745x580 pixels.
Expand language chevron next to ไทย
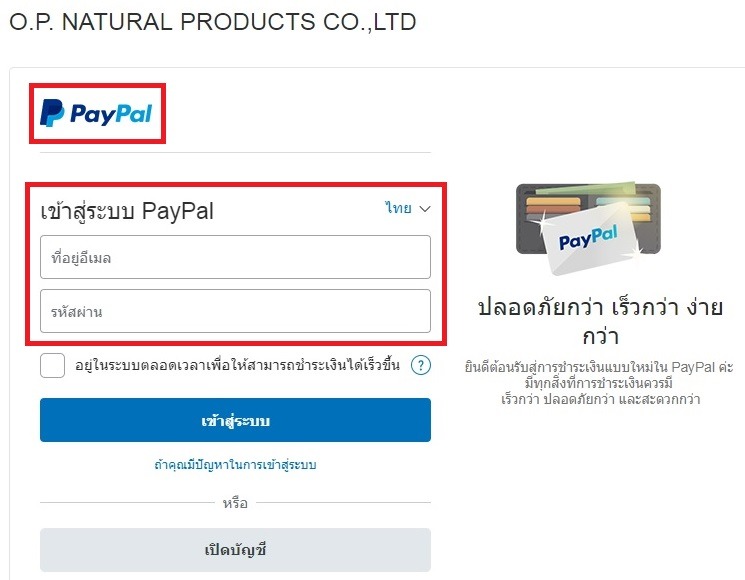click(425, 209)
